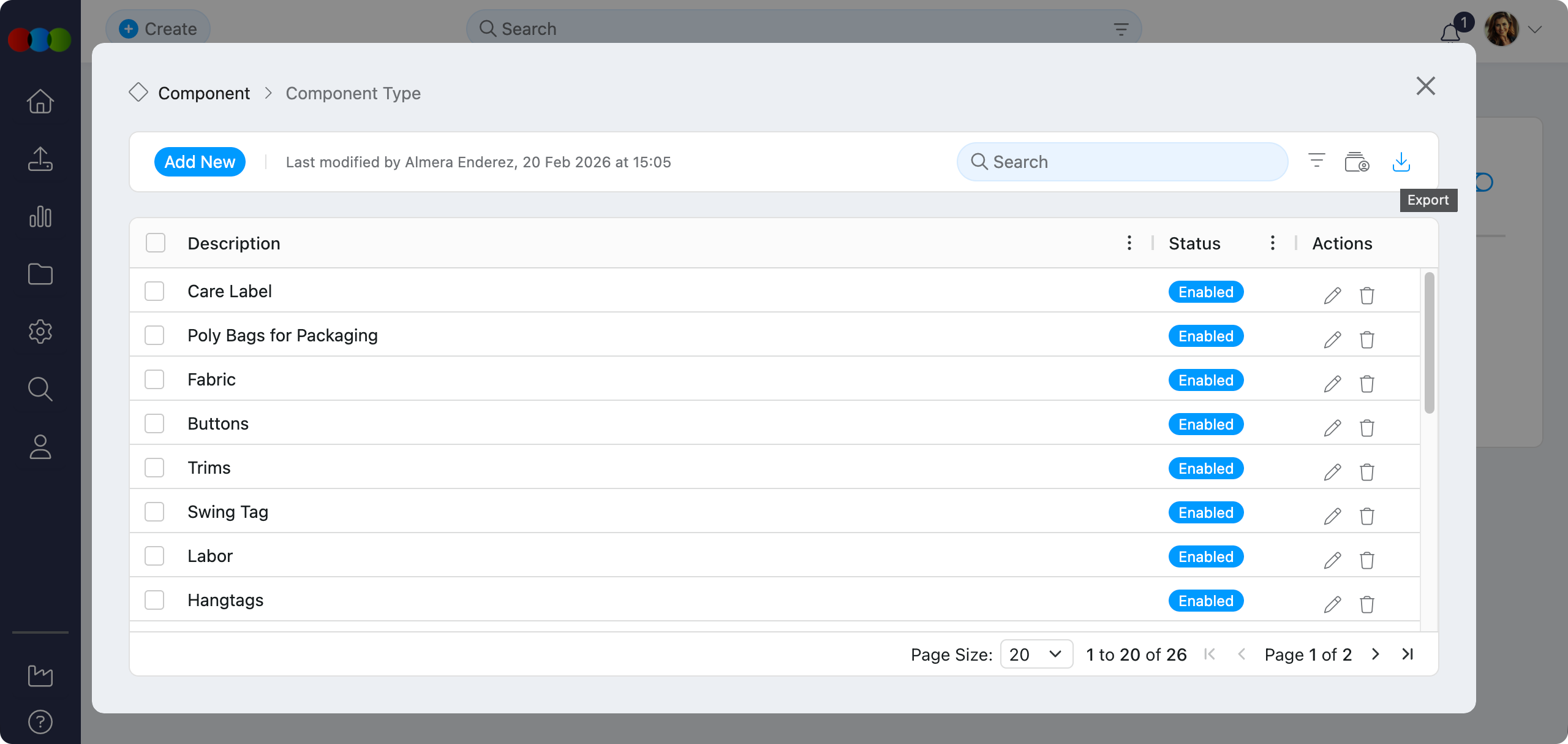Click the Add New button
The image size is (1568, 744).
200,162
